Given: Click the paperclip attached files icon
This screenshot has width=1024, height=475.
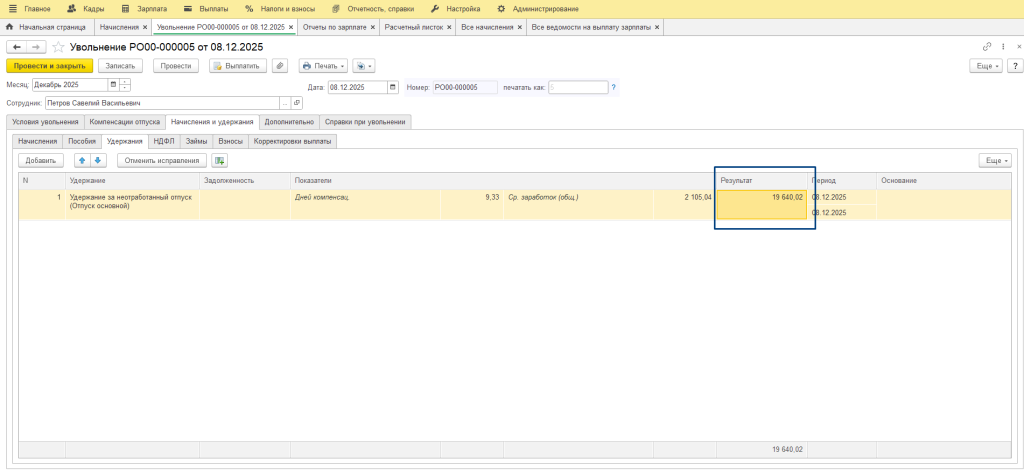Looking at the screenshot, I should [x=280, y=66].
